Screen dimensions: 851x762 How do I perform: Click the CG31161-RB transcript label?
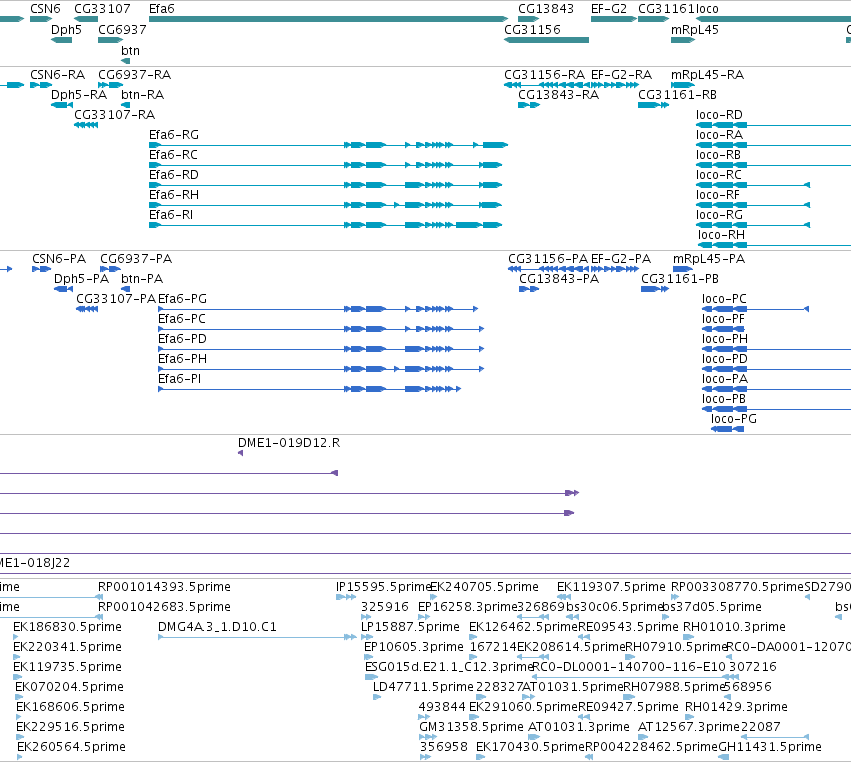[677, 94]
